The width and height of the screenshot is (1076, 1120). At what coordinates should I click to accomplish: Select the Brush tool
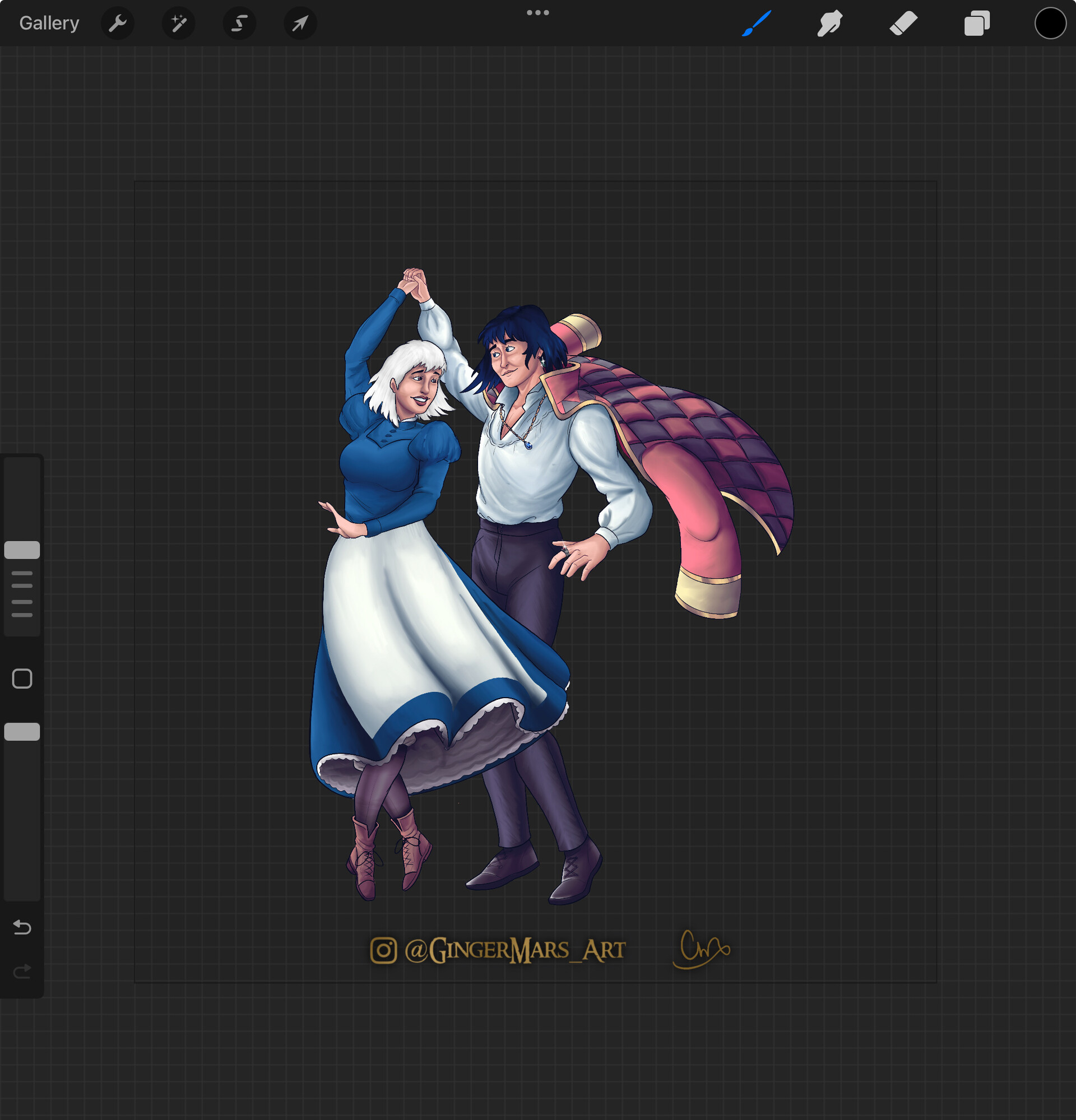pyautogui.click(x=757, y=24)
